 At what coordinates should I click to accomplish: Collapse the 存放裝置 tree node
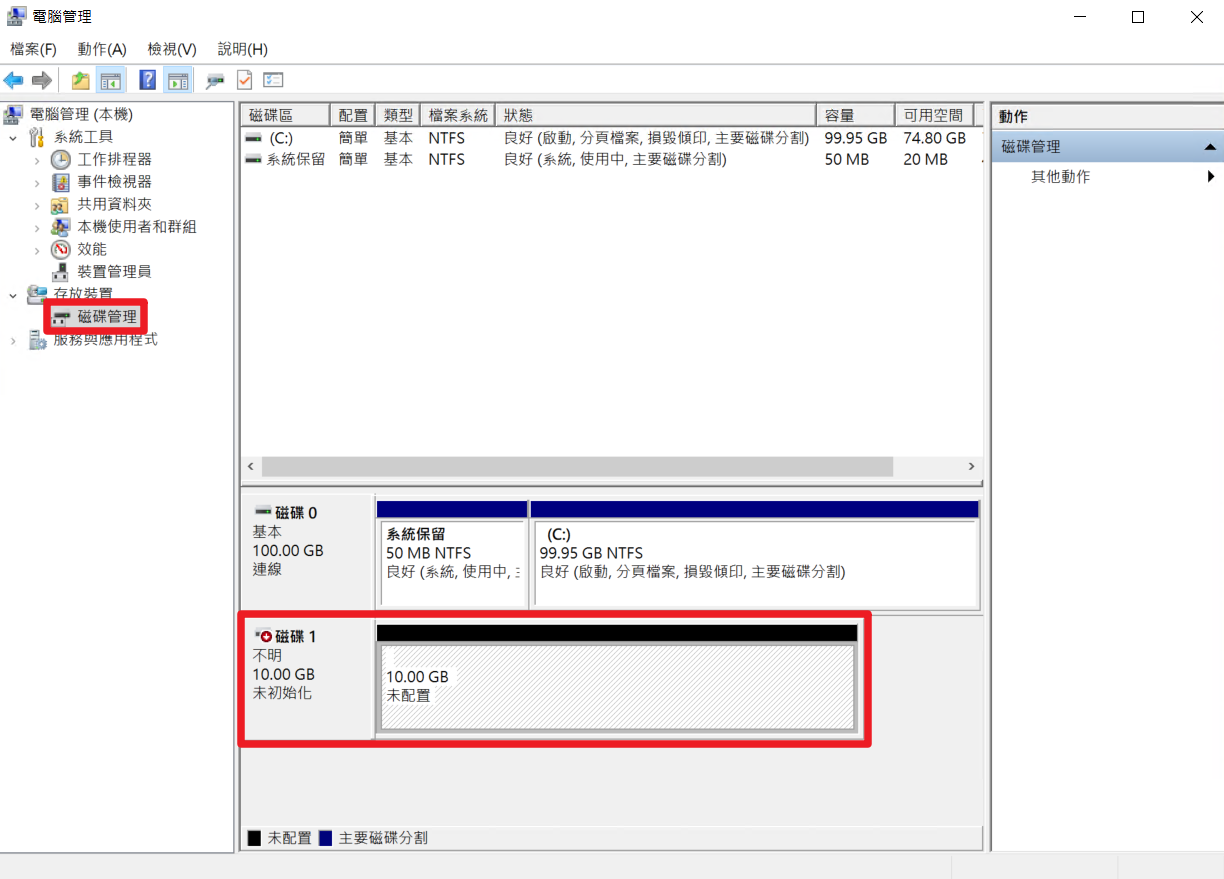coord(13,295)
